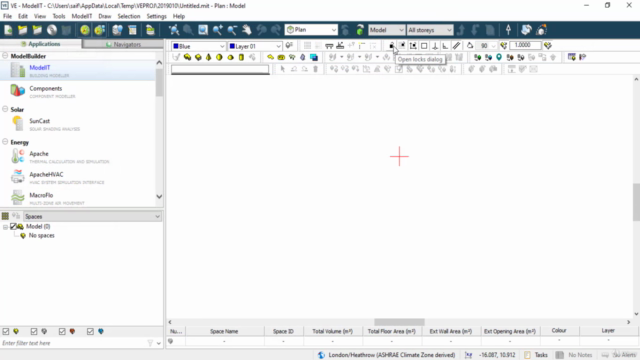Click the Total Floor Area column header
The width and height of the screenshot is (640, 360).
pos(391,331)
